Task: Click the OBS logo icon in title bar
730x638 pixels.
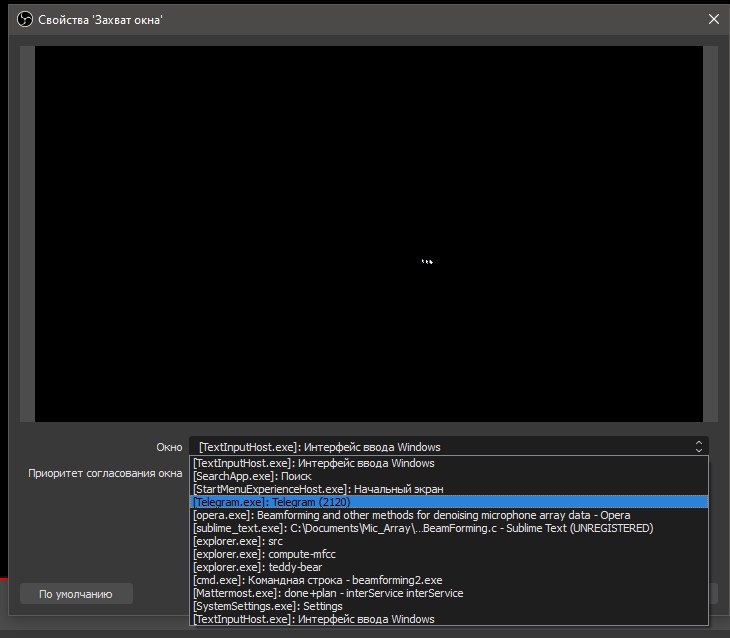Action: (x=25, y=20)
